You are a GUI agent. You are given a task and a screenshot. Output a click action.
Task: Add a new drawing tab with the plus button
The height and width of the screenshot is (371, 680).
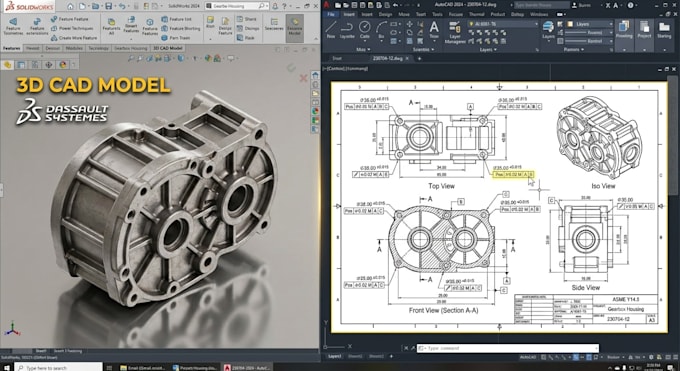point(419,58)
